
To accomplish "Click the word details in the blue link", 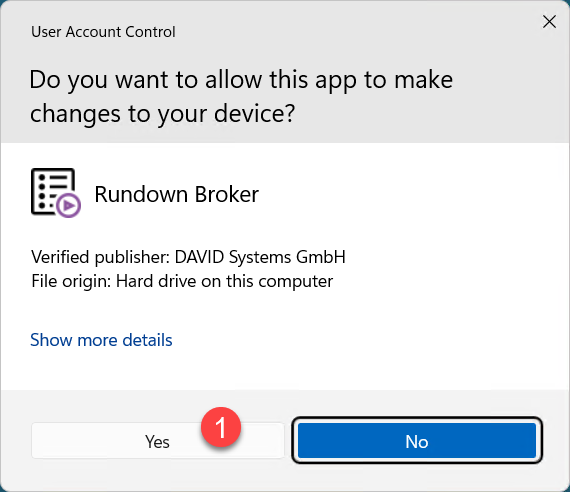I will 147,340.
